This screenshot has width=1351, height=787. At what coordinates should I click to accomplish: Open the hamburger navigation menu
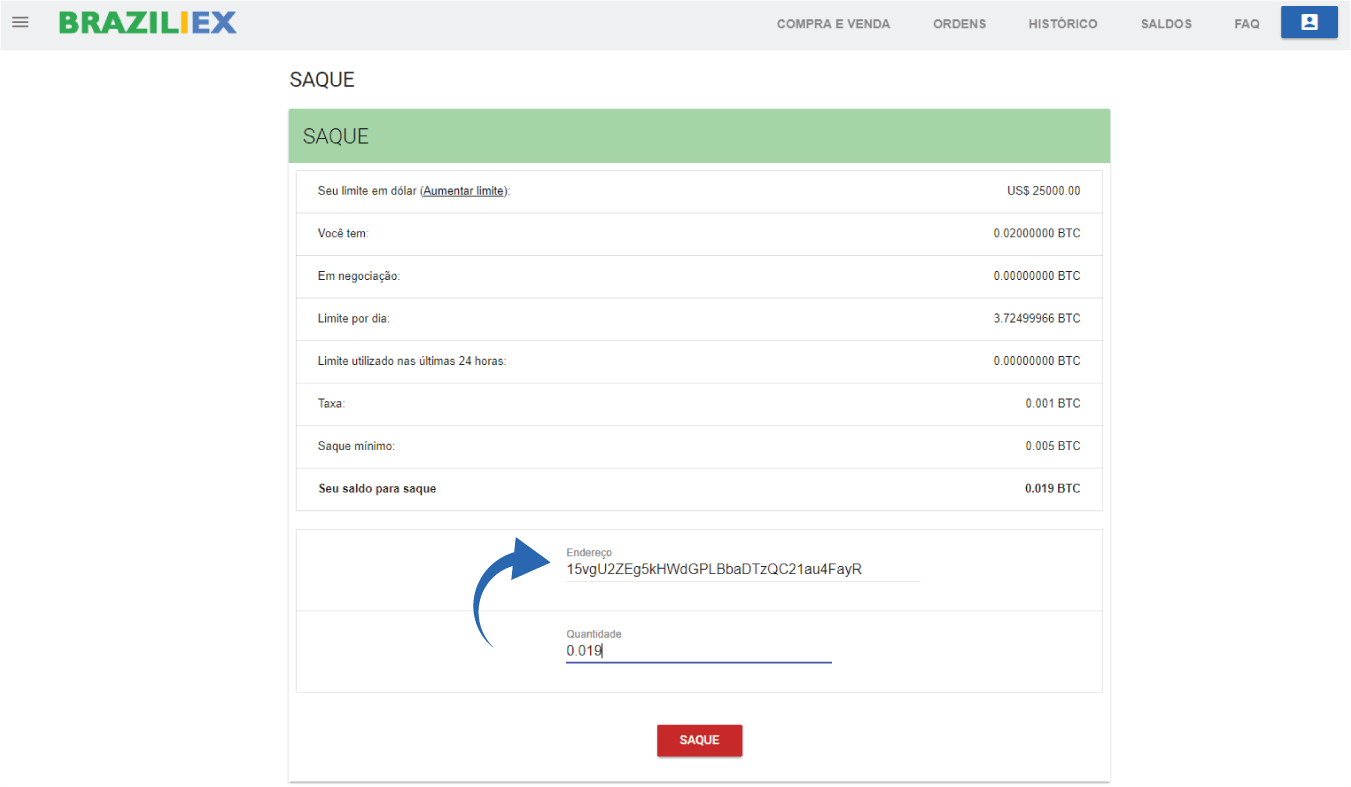pos(20,22)
